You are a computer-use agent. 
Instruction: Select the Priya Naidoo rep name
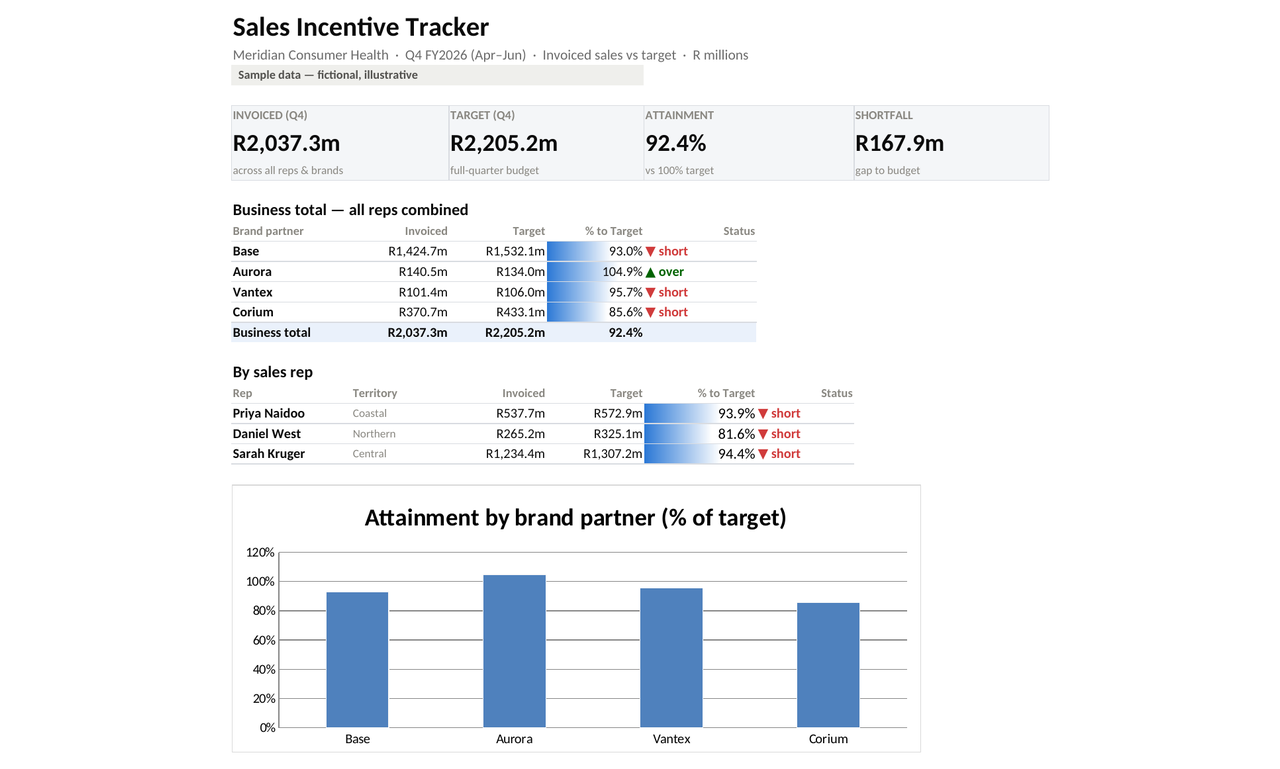point(269,413)
